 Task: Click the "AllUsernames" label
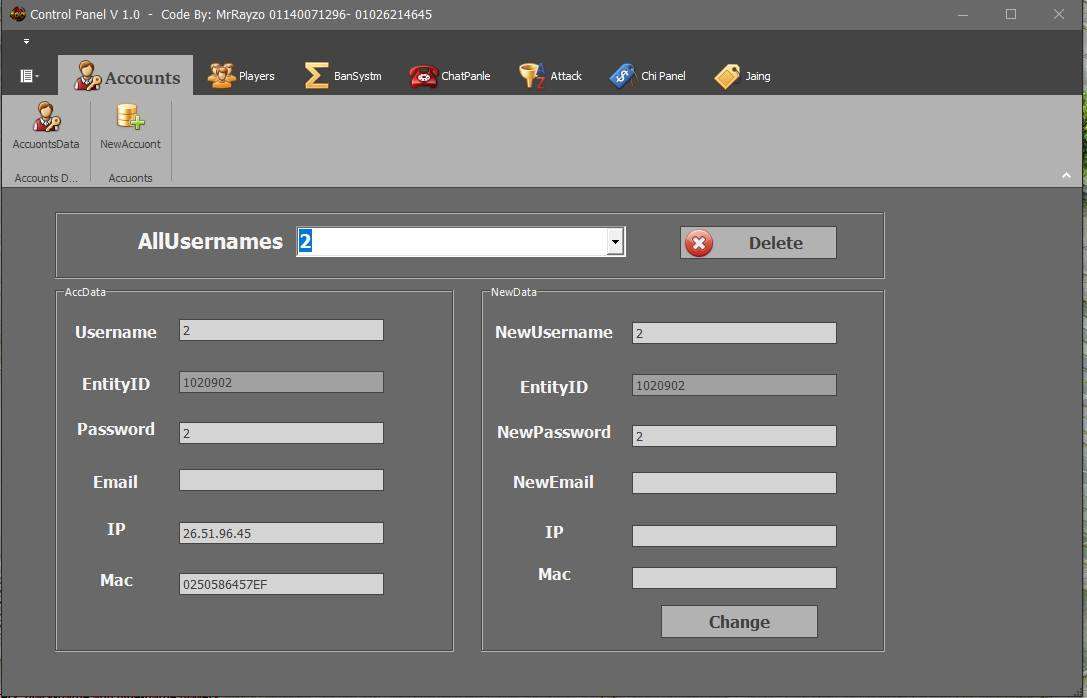[210, 241]
